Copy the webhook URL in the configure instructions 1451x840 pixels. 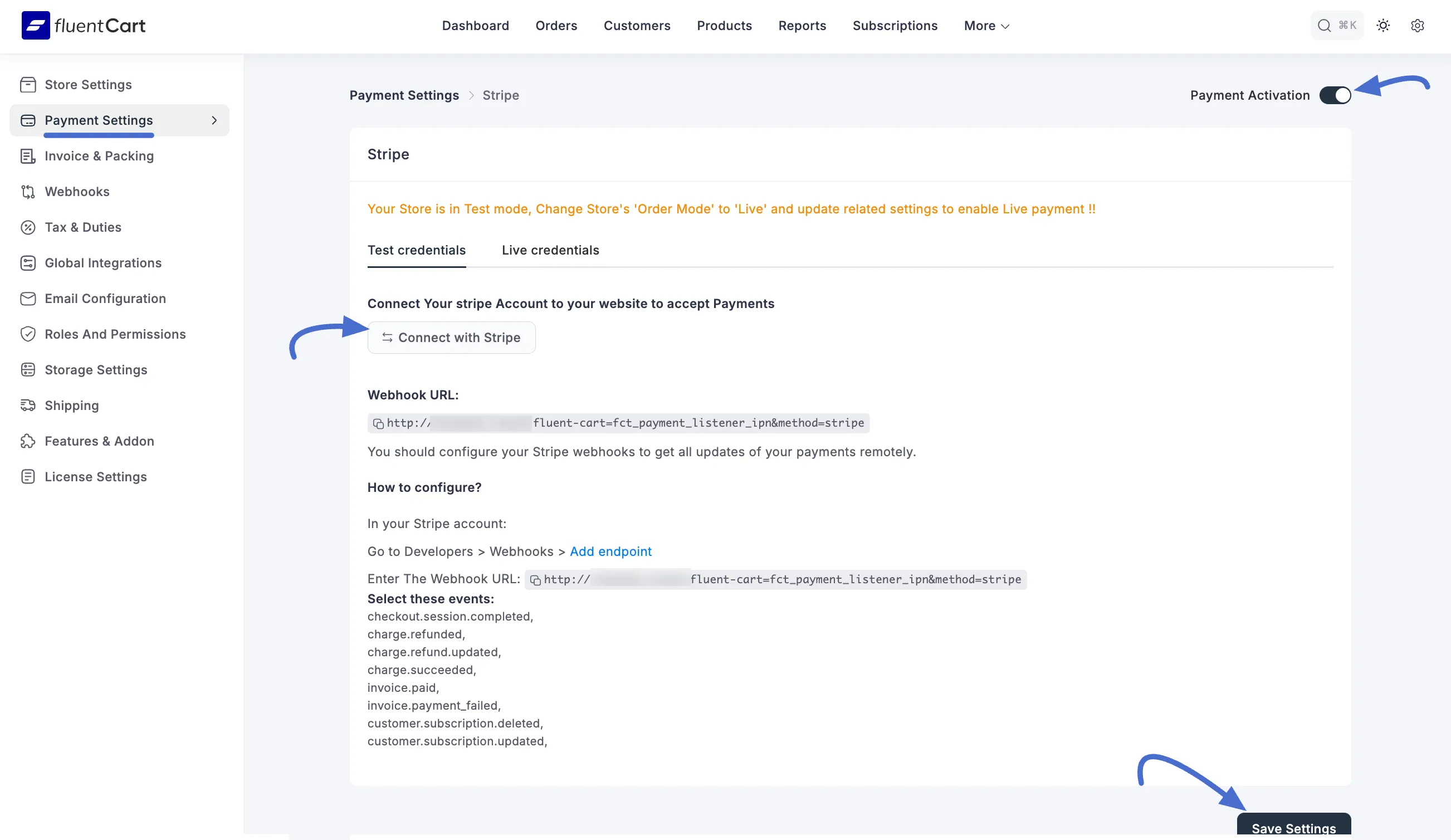(x=535, y=580)
